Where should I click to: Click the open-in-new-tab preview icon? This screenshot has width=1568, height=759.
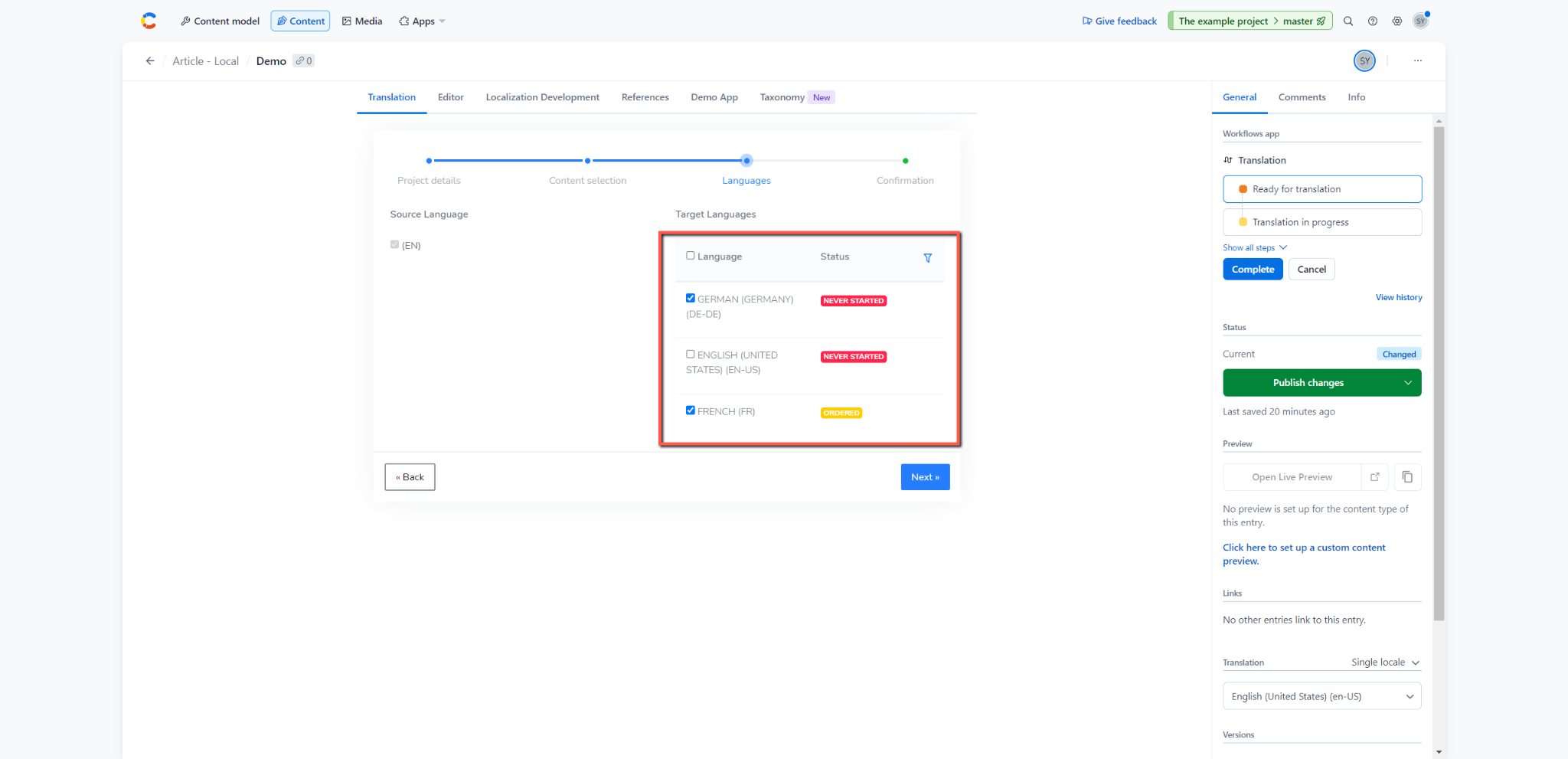[1375, 477]
